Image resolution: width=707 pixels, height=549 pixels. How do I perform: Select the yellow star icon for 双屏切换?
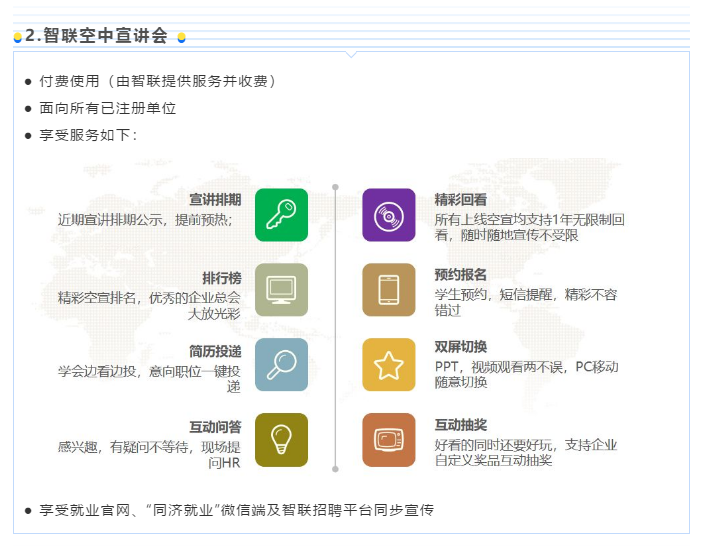tap(388, 365)
